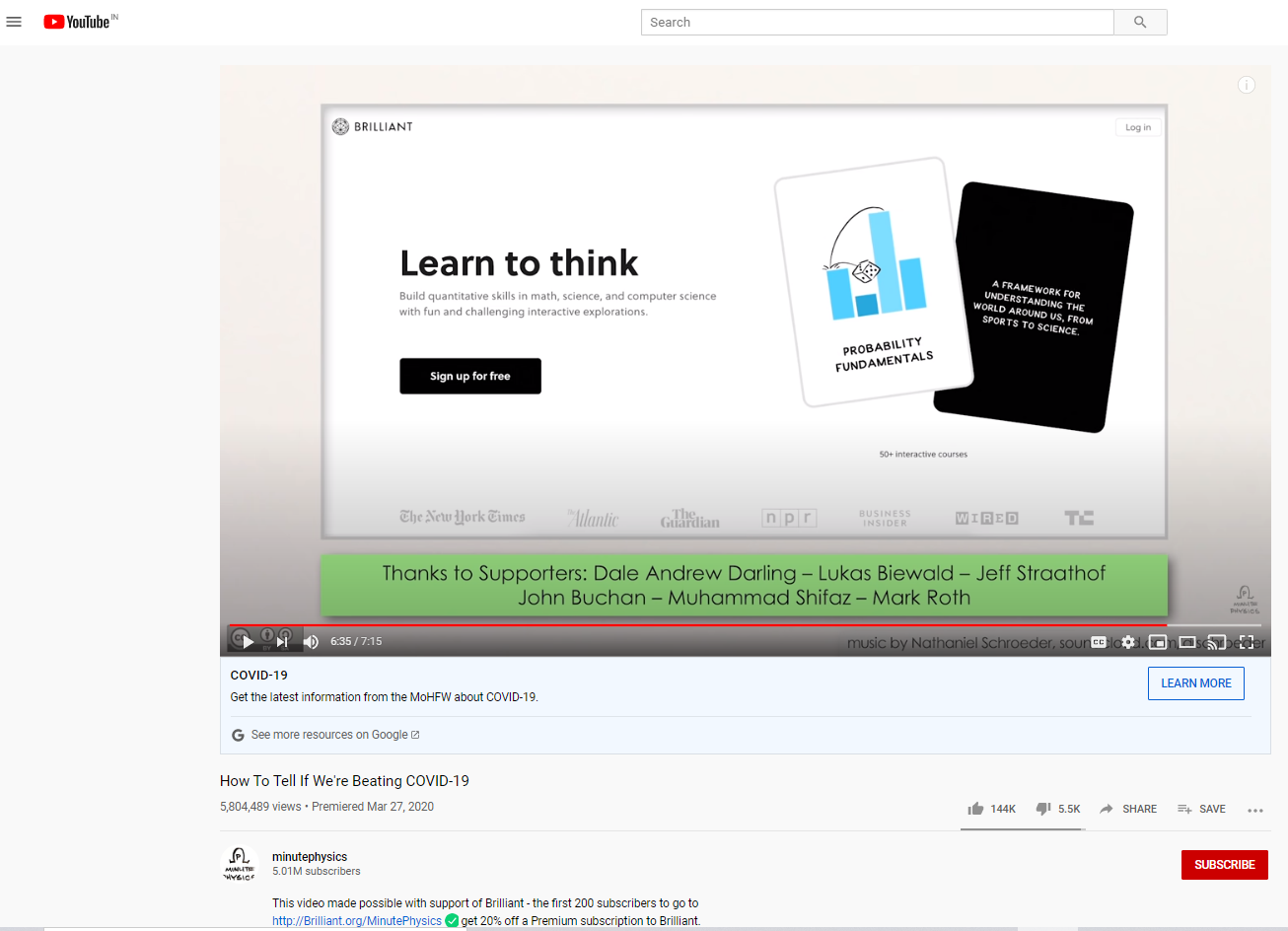The height and width of the screenshot is (931, 1288).
Task: Click the 6:35 / 7:15 time display
Action: tap(356, 641)
